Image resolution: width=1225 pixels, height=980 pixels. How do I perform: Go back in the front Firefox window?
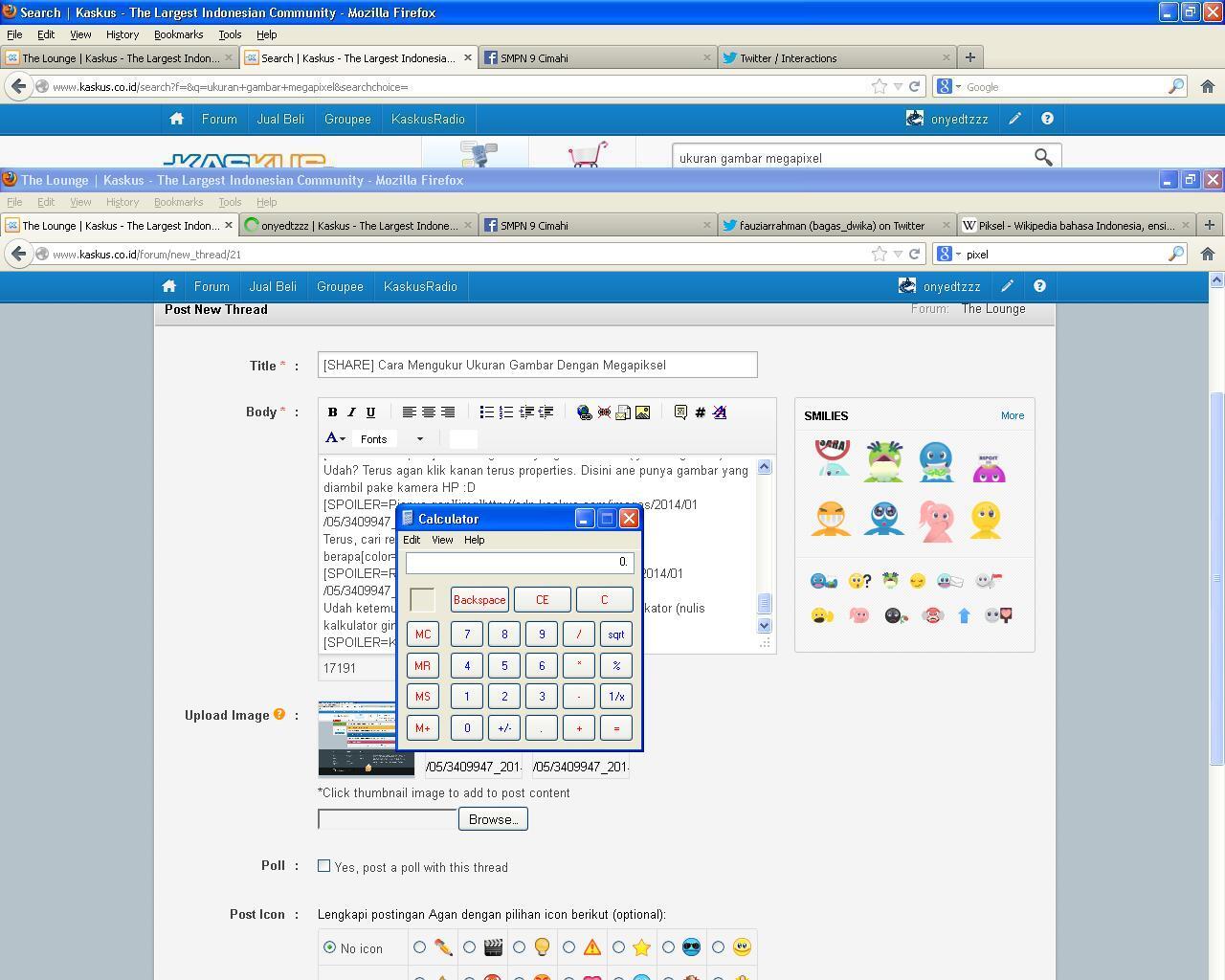(x=18, y=254)
